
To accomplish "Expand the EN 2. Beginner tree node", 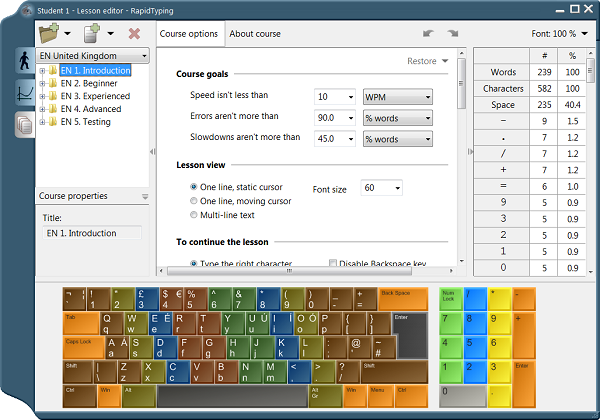I will [x=42, y=83].
